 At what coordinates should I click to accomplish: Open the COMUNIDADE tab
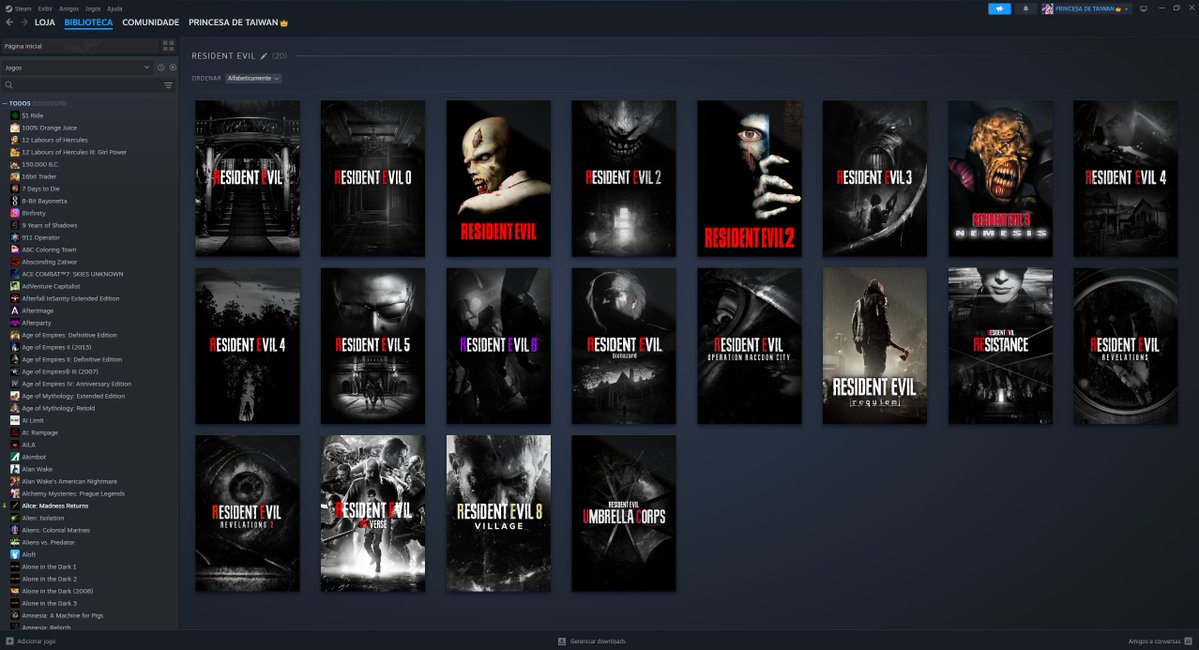pyautogui.click(x=151, y=22)
